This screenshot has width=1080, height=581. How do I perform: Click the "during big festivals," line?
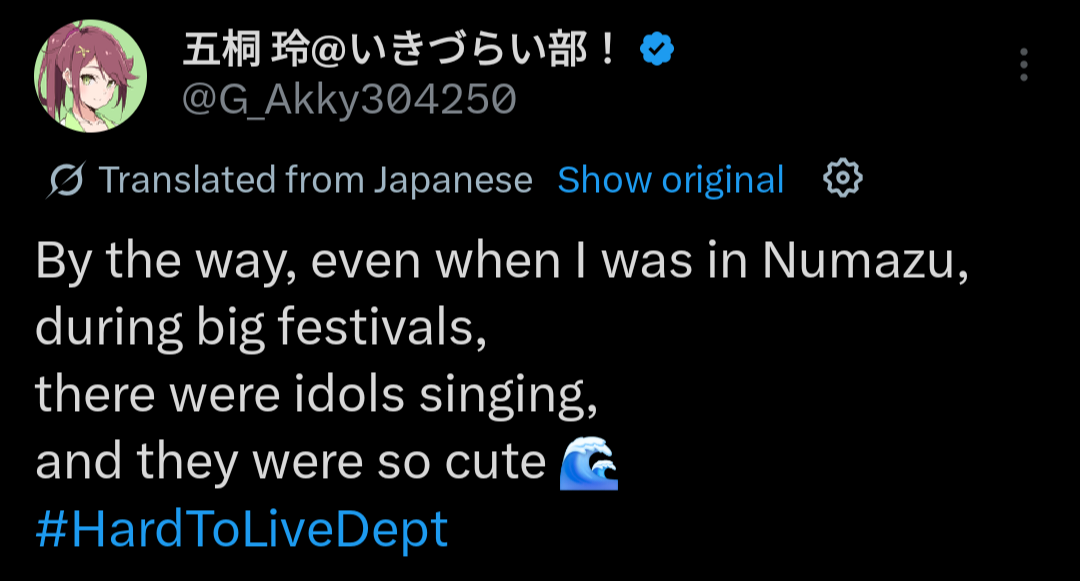(261, 329)
